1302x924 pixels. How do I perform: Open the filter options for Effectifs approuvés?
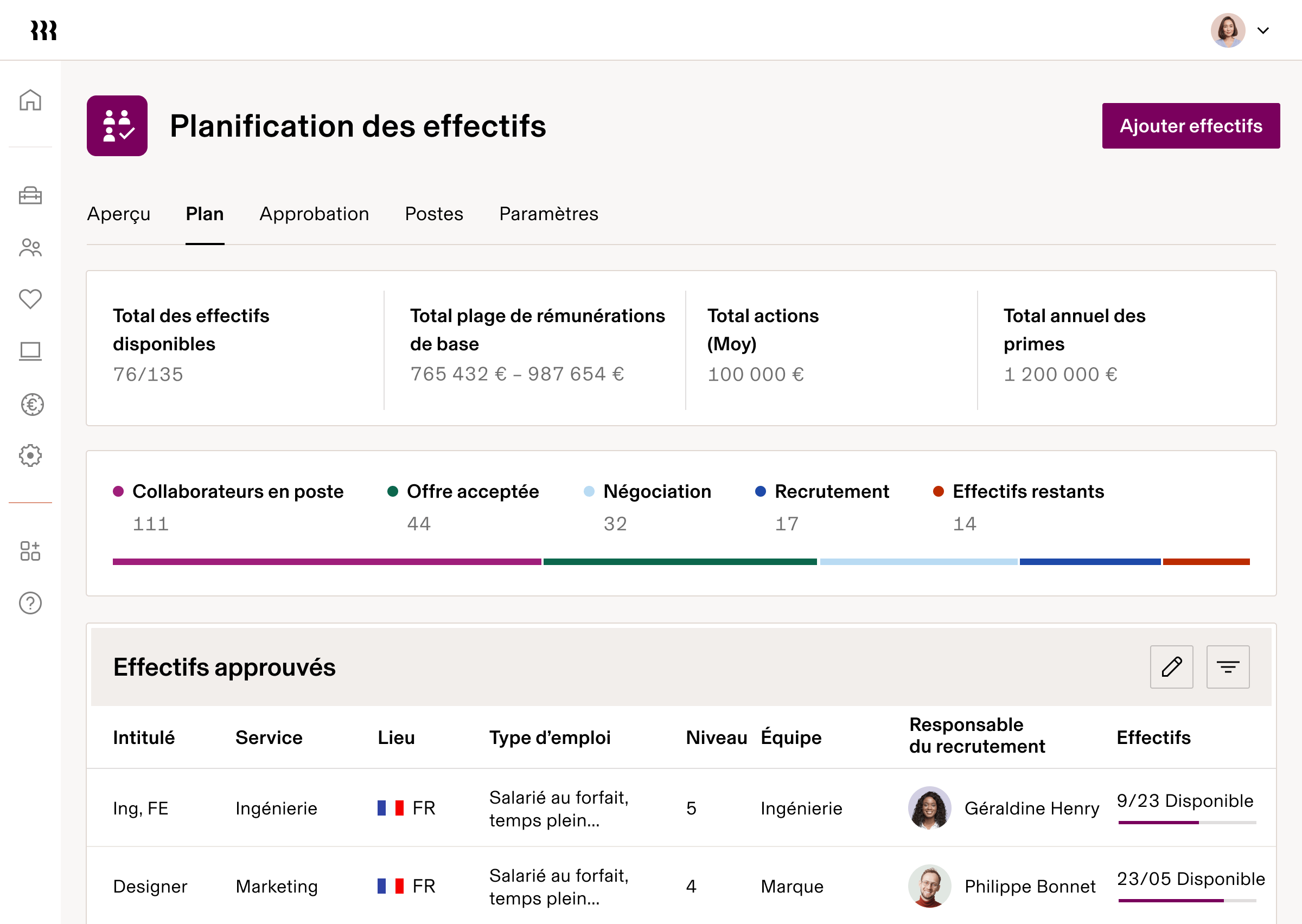pyautogui.click(x=1228, y=666)
